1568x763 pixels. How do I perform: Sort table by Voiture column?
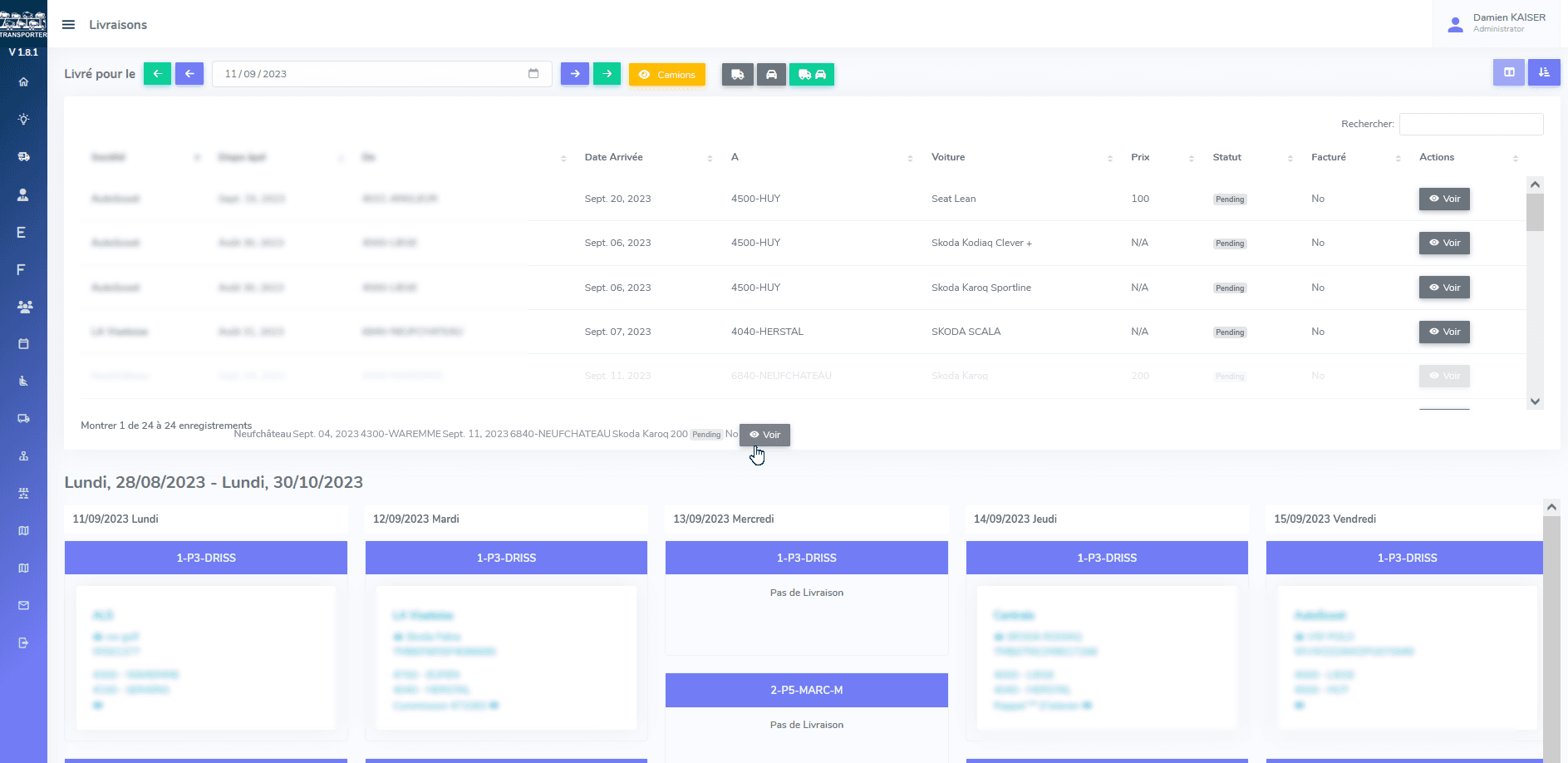click(x=948, y=157)
